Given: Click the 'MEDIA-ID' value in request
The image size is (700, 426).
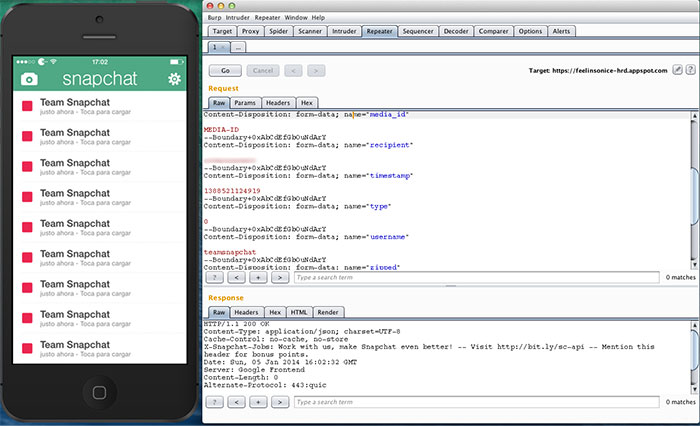Looking at the screenshot, I should [x=221, y=129].
